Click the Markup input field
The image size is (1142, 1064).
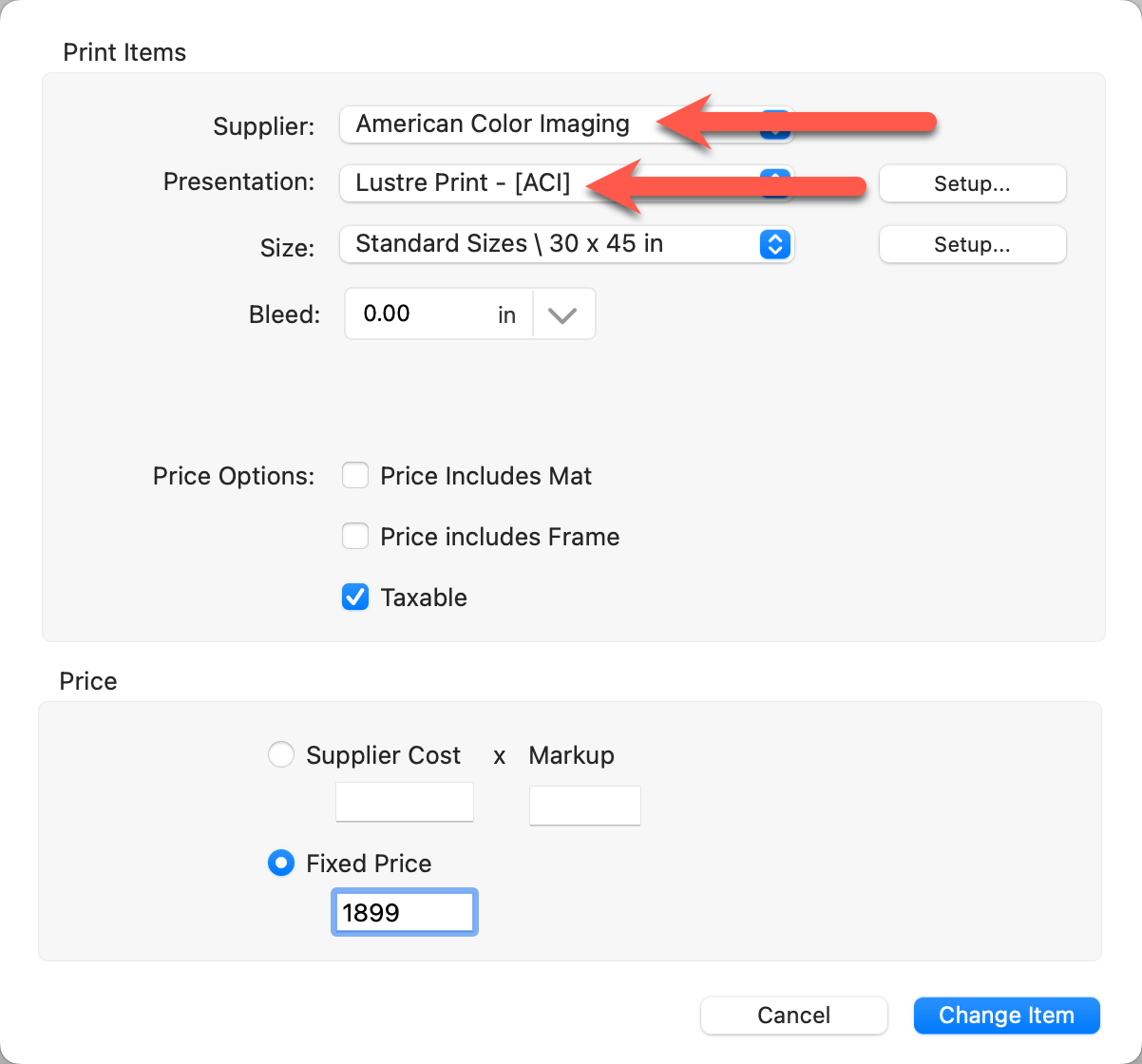(584, 806)
